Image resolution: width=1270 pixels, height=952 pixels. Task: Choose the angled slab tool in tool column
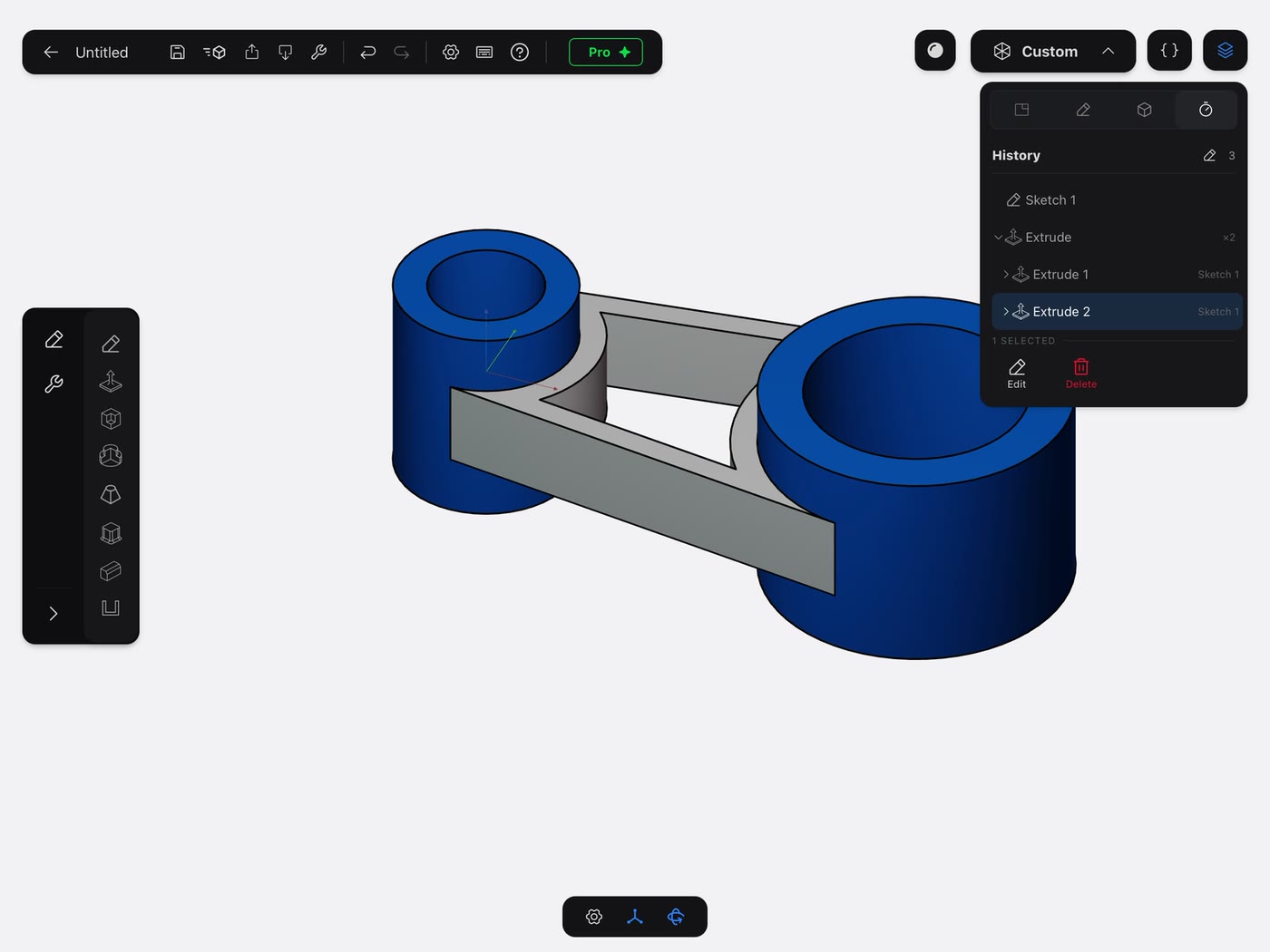111,571
